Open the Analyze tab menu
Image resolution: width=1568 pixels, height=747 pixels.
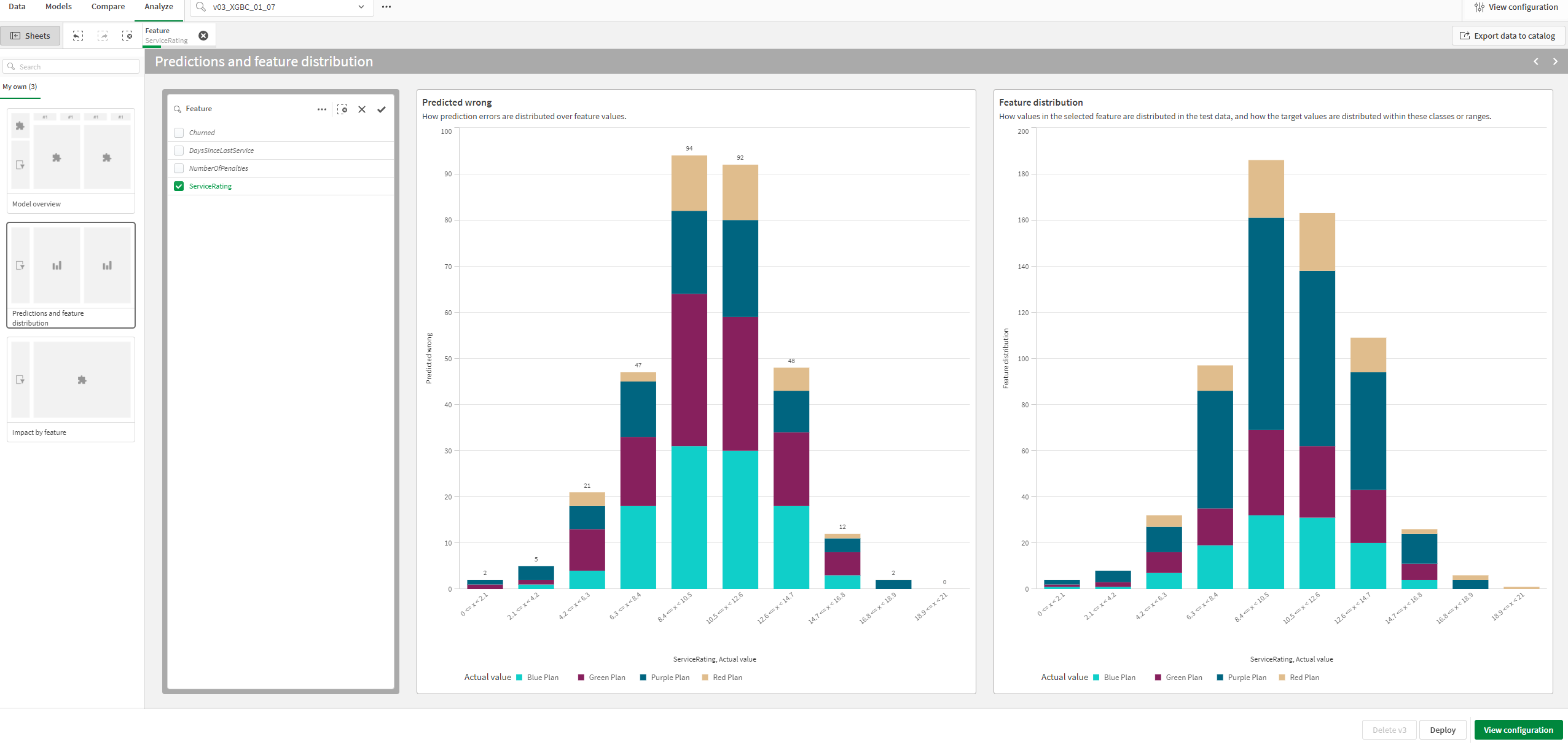click(157, 8)
